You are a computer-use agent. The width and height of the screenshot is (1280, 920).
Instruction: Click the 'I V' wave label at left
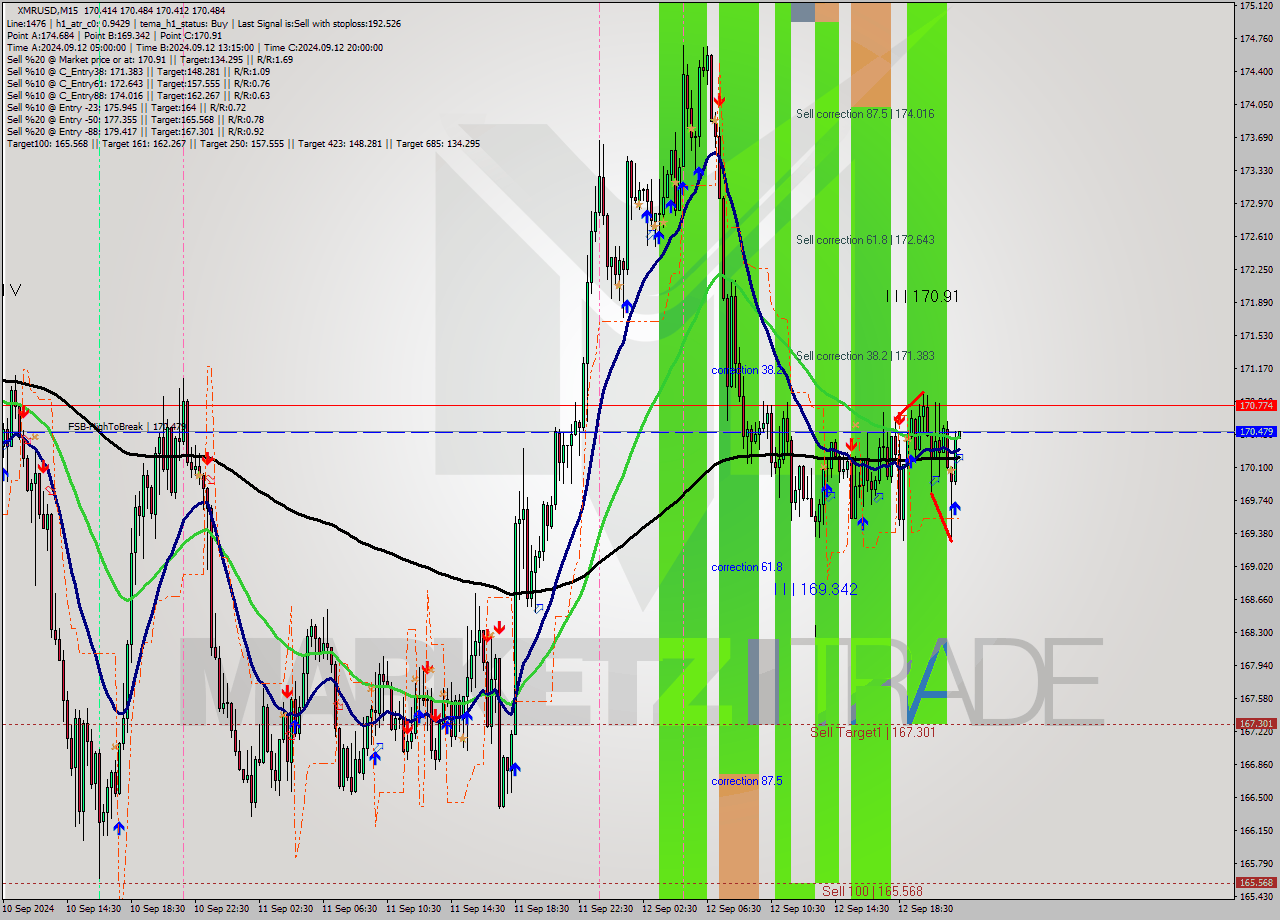click(12, 290)
